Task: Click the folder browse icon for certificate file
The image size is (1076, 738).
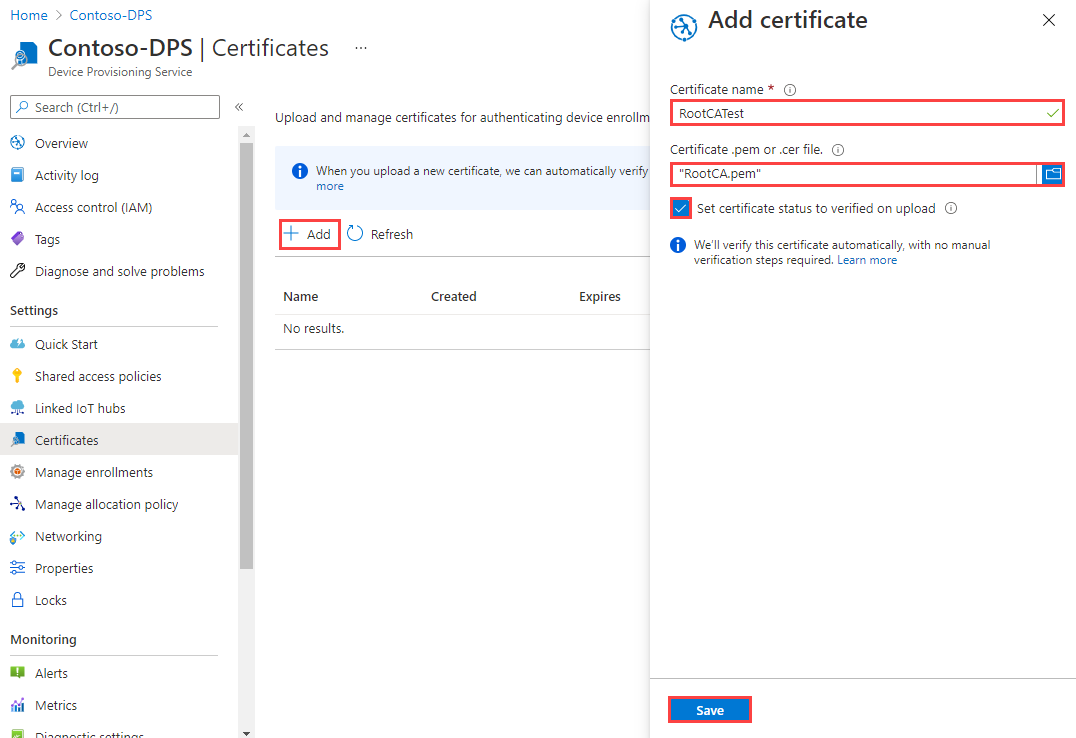Action: point(1052,174)
